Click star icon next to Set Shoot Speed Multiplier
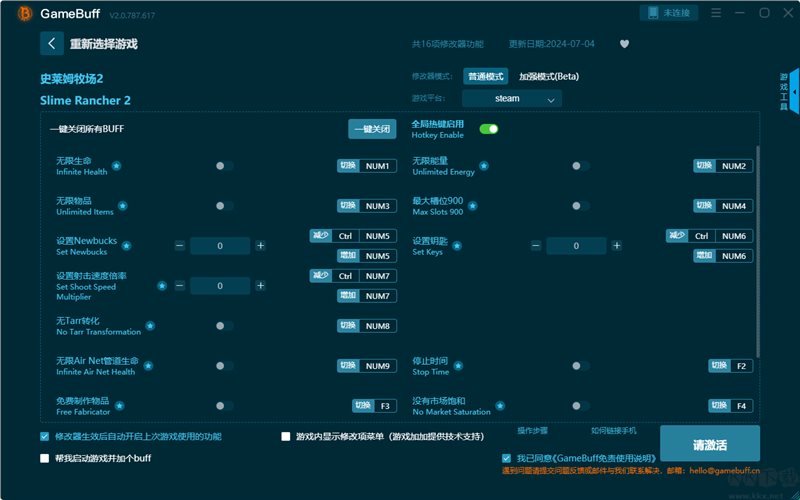Screen dimensions: 800x500 click(162, 286)
